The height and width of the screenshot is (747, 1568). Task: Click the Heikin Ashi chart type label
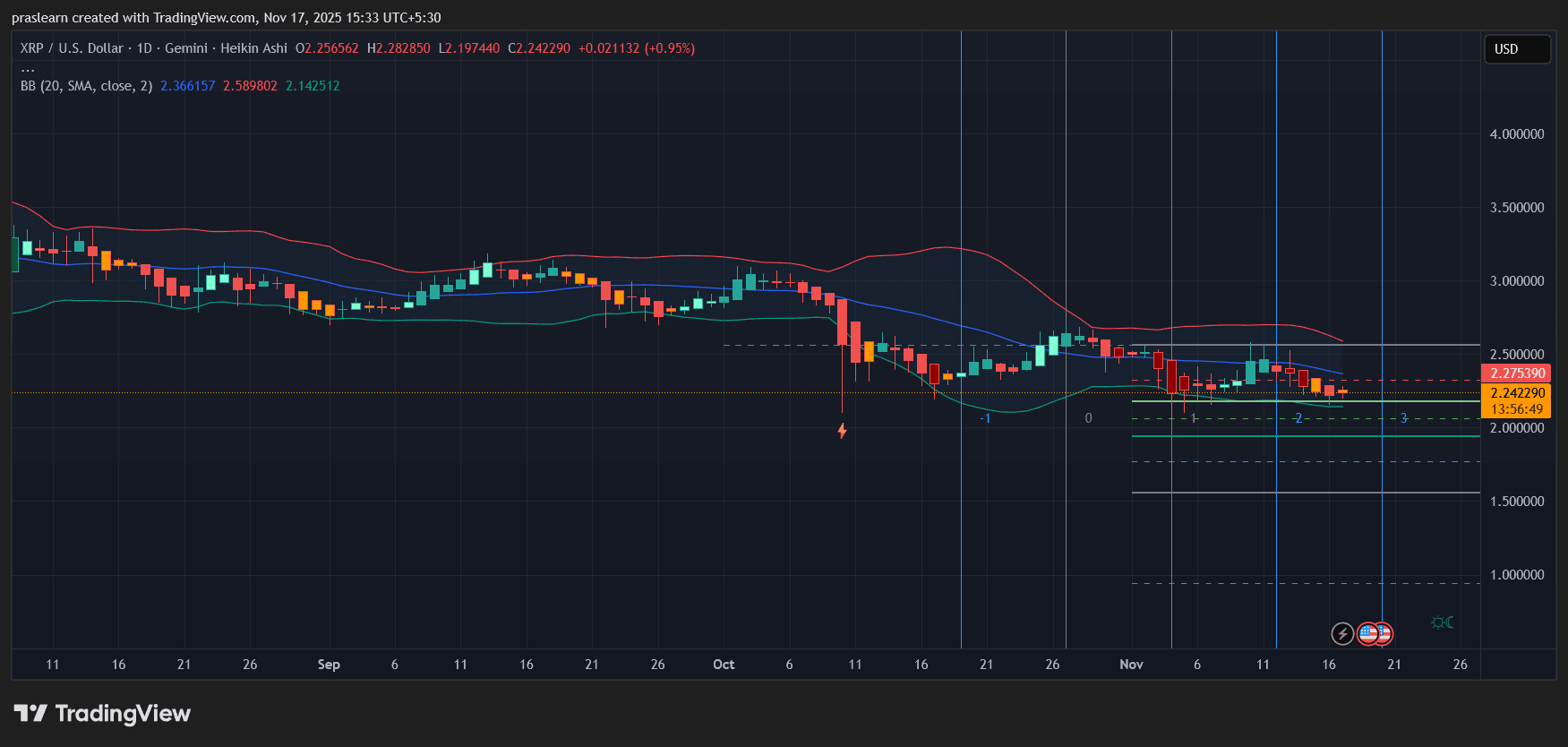[x=253, y=48]
